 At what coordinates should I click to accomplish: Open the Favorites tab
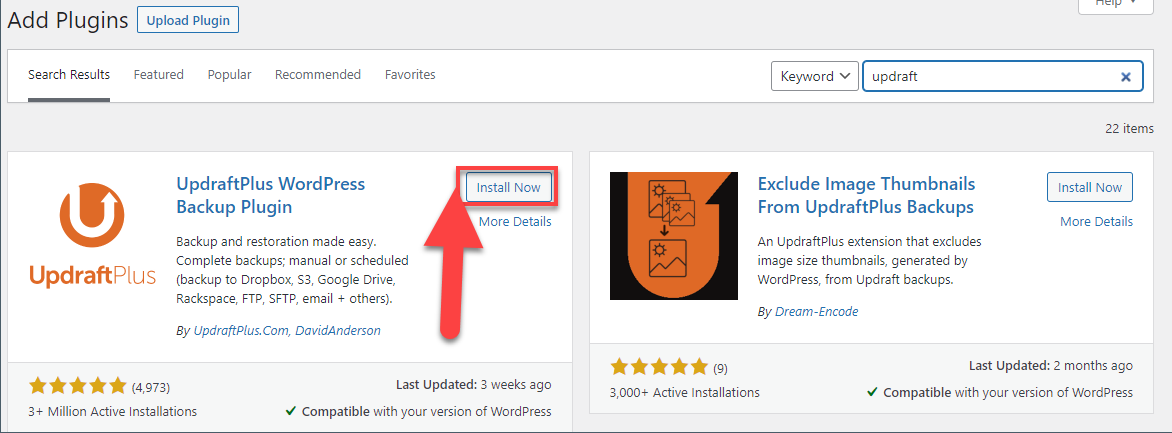pos(410,75)
